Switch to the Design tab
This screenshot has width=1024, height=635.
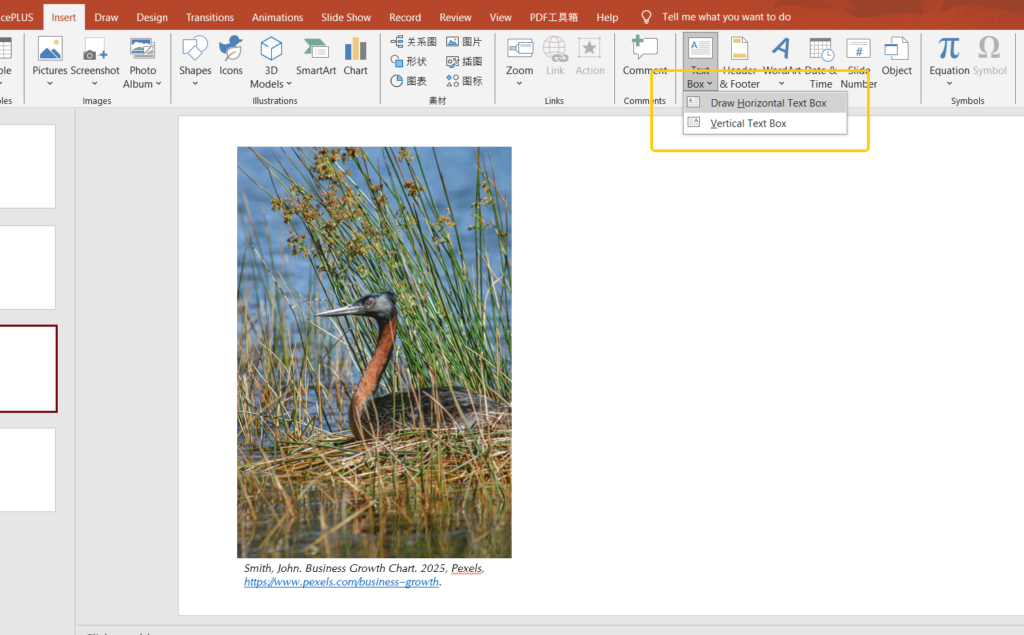[x=152, y=17]
